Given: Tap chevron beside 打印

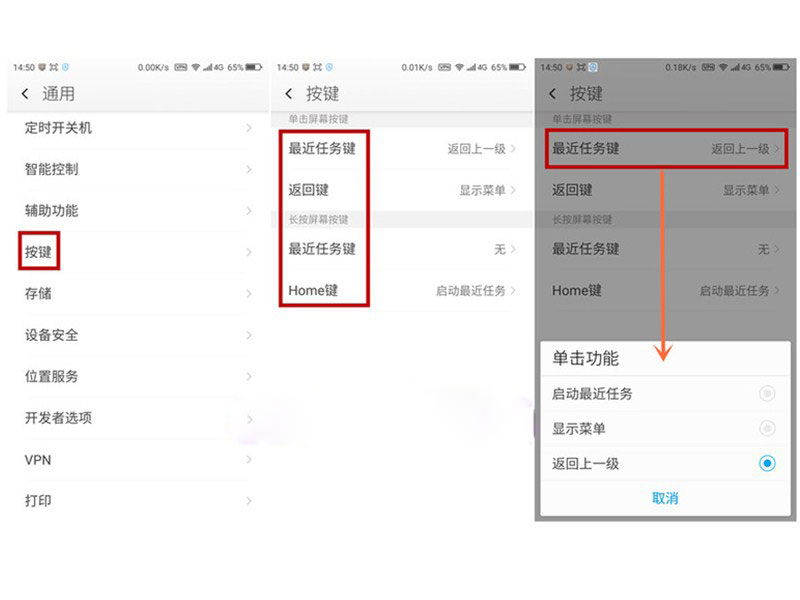Looking at the screenshot, I should coord(249,501).
